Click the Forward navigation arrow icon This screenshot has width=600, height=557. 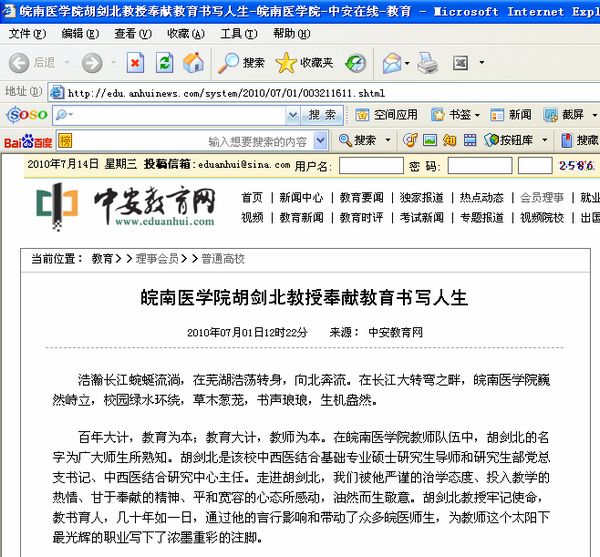pos(92,63)
